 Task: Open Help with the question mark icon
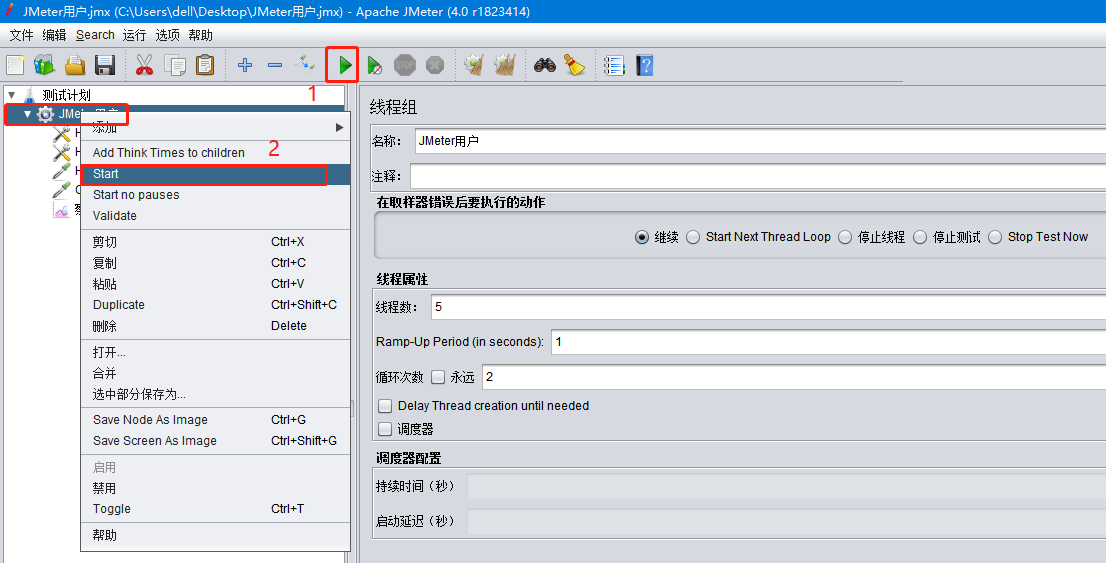[645, 65]
